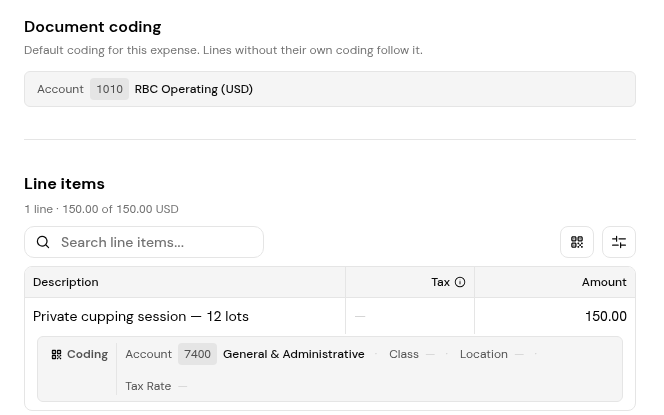Image resolution: width=664 pixels, height=415 pixels.
Task: Click the Default coding description text
Action: tap(223, 50)
